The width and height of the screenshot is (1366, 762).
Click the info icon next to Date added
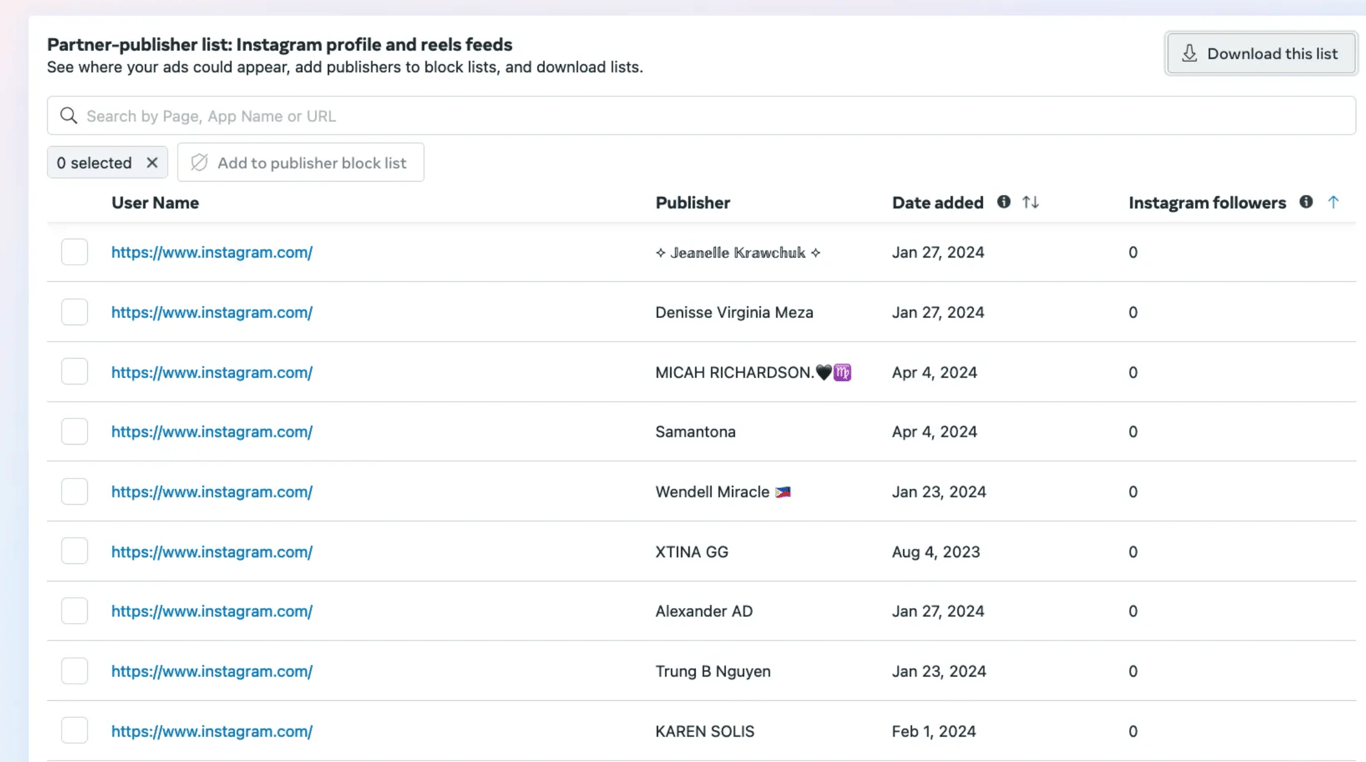(1003, 202)
